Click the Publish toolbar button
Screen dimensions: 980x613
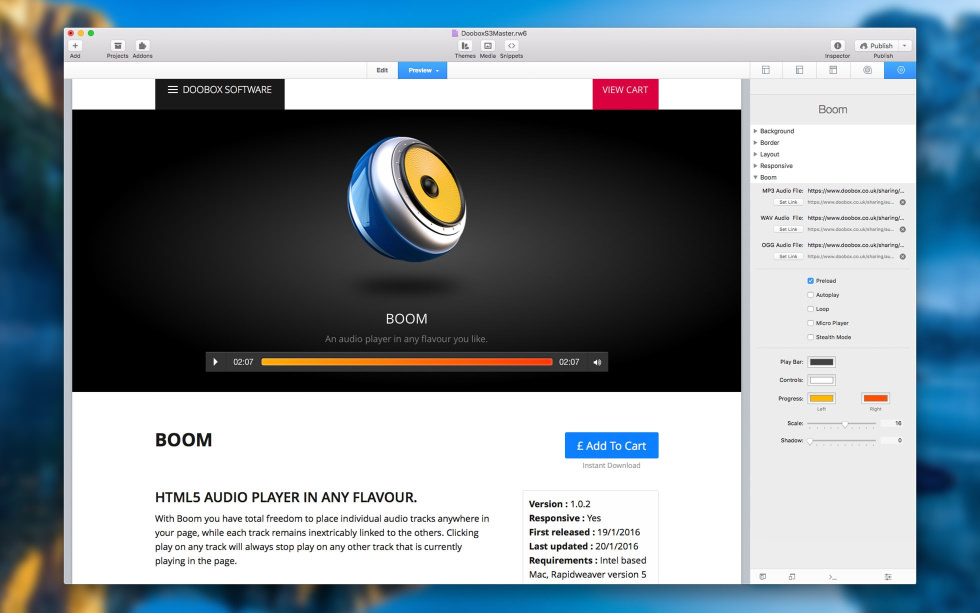pos(876,46)
